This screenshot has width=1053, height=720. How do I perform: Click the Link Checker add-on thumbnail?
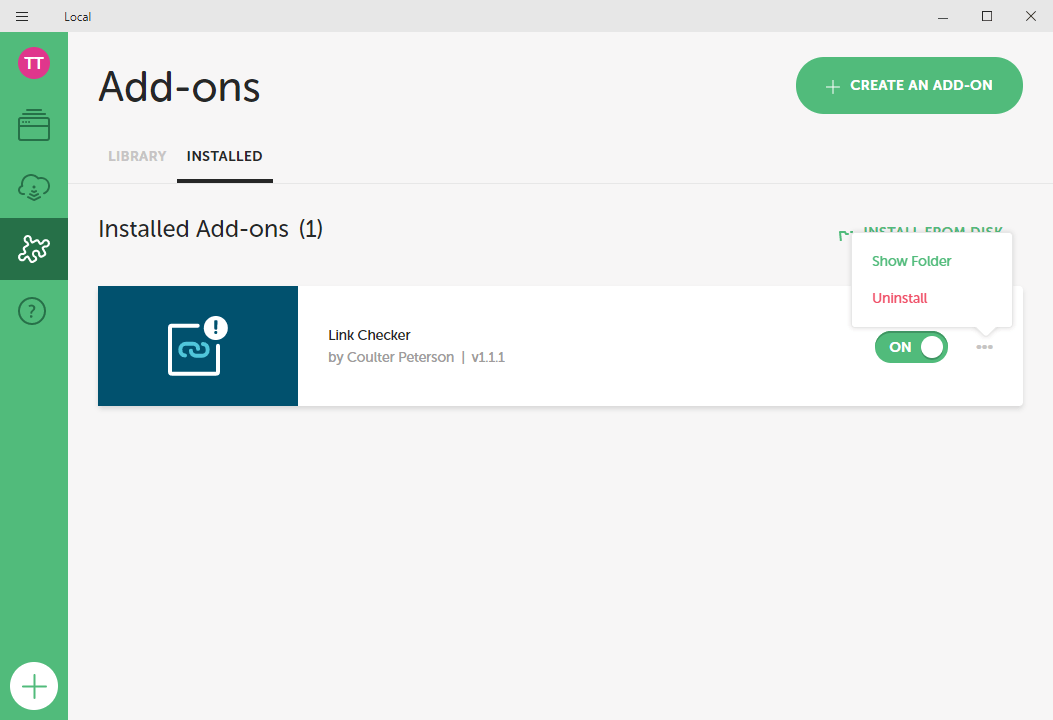[x=198, y=346]
